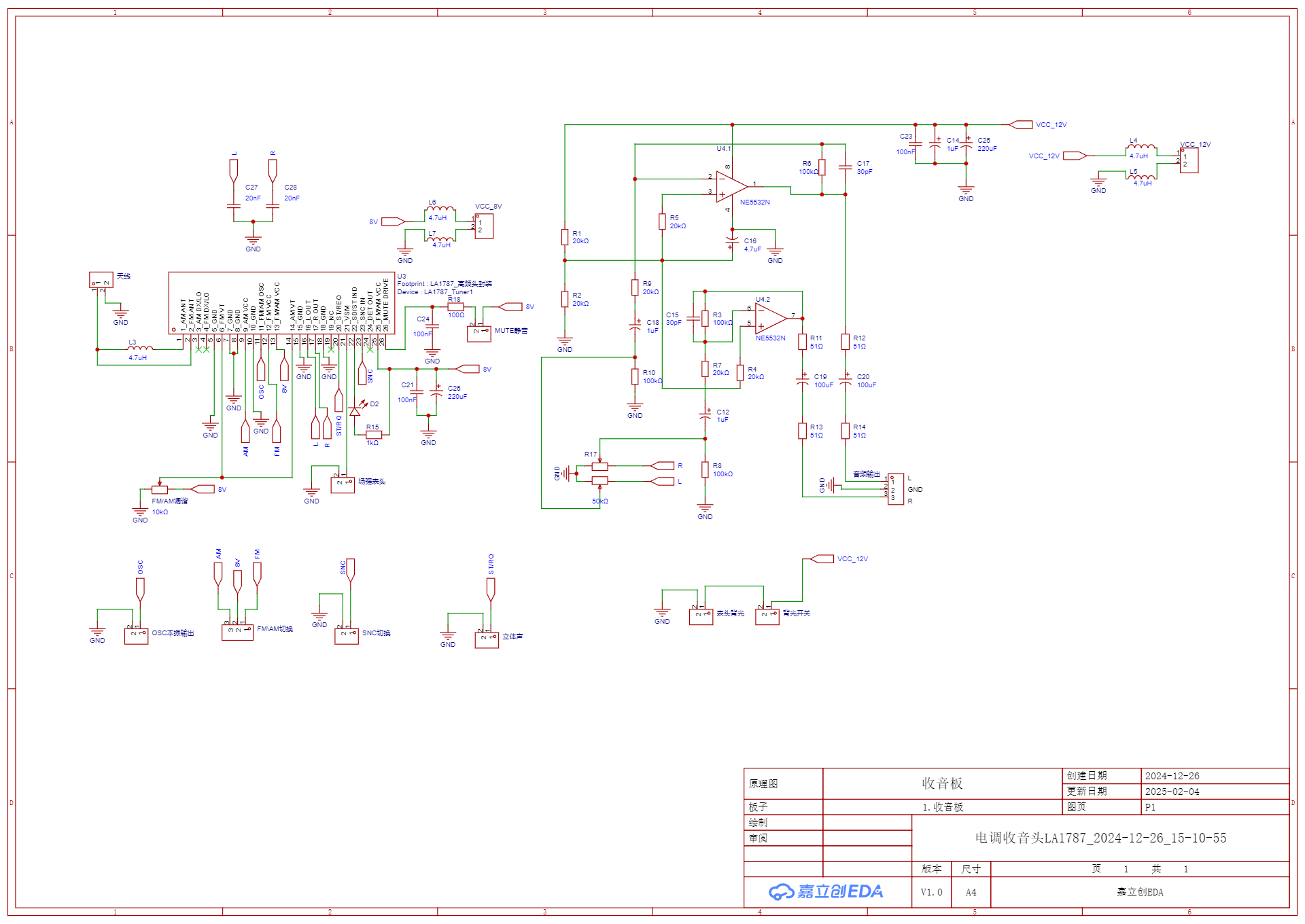The width and height of the screenshot is (1305, 924).
Task: Click the 嘉立创EDA logo in title block
Action: tap(826, 891)
